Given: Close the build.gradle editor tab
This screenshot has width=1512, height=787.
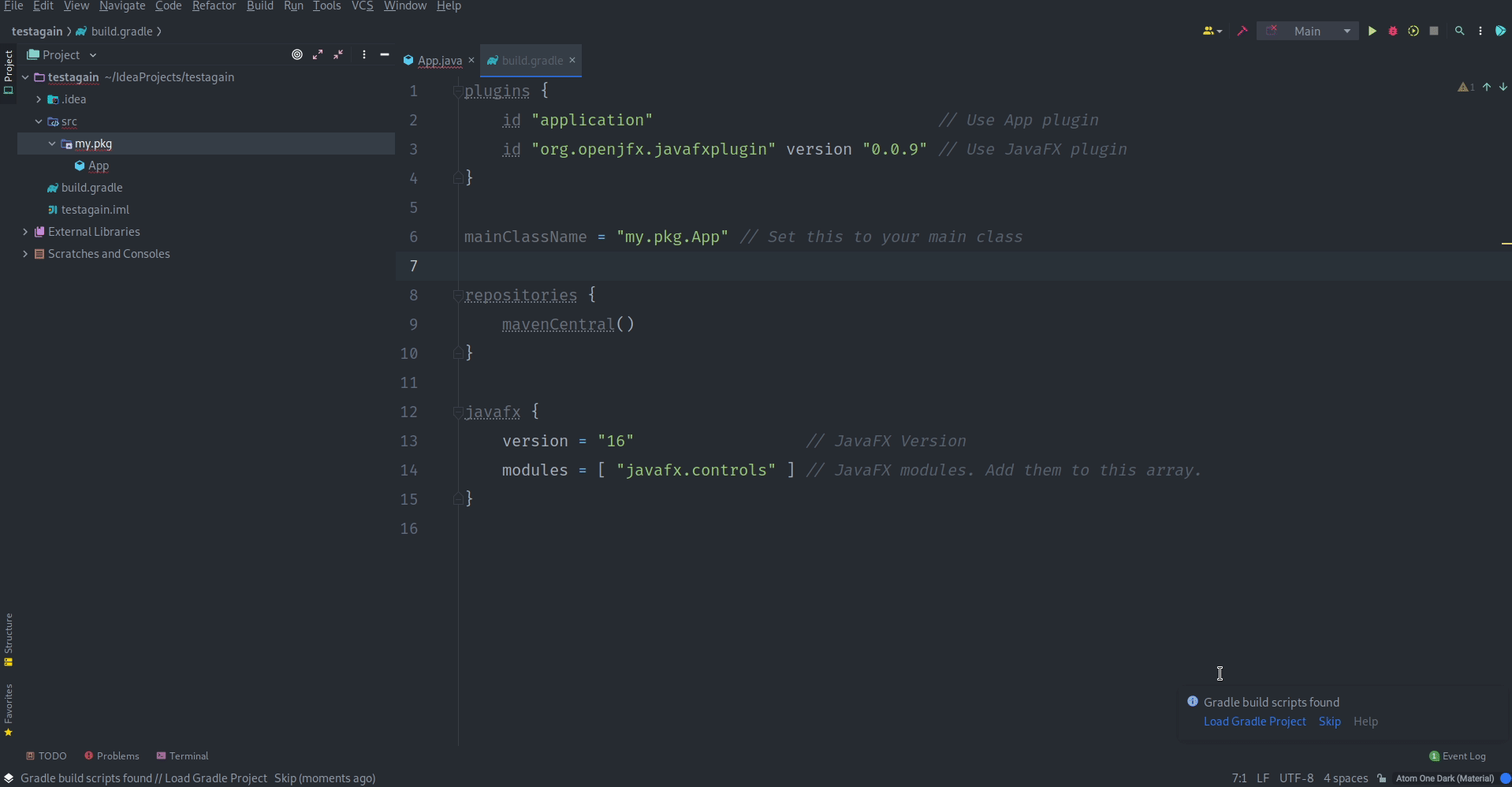Looking at the screenshot, I should click(572, 60).
